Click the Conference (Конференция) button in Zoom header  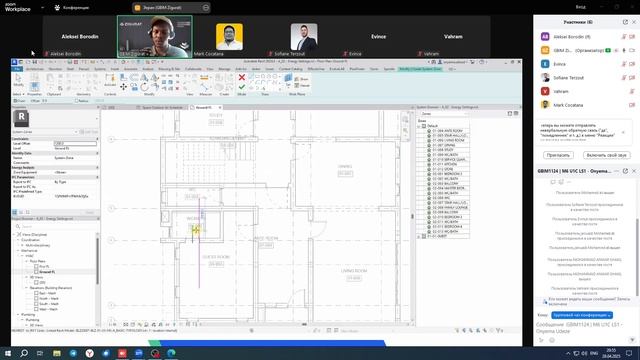(72, 7)
